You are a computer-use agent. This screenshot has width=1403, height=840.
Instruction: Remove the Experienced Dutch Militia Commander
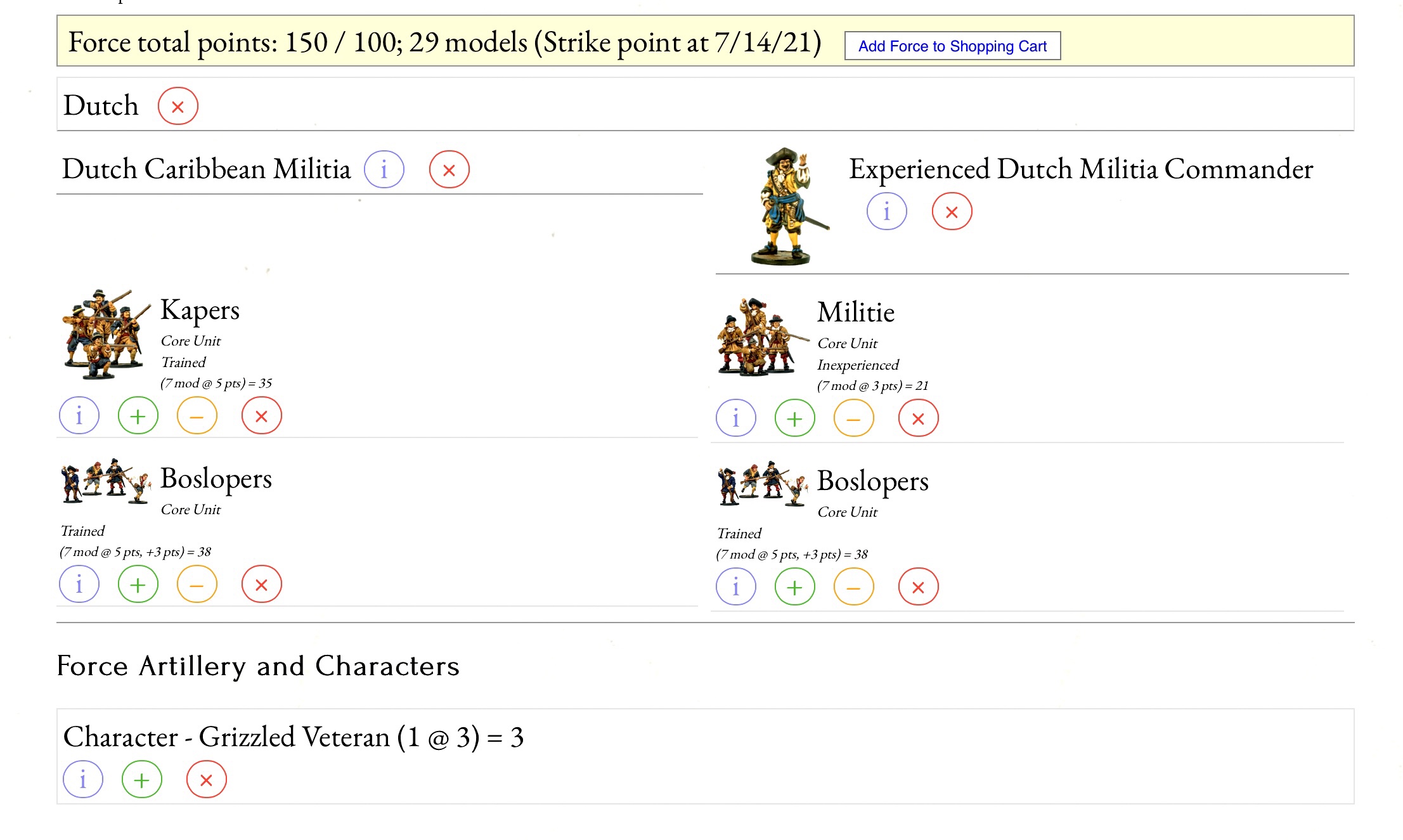pos(952,211)
